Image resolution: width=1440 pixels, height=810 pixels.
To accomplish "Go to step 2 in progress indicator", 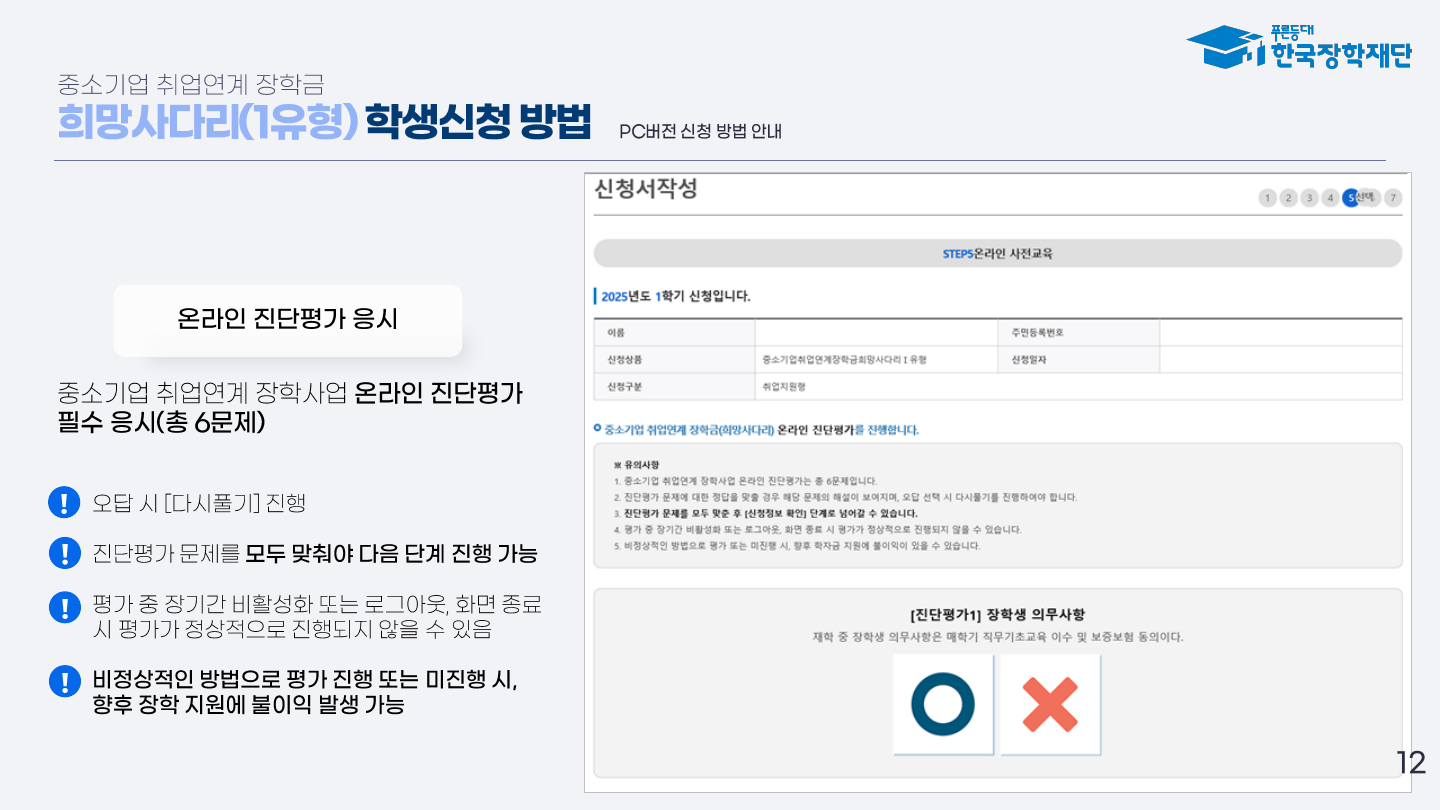I will coord(1288,198).
